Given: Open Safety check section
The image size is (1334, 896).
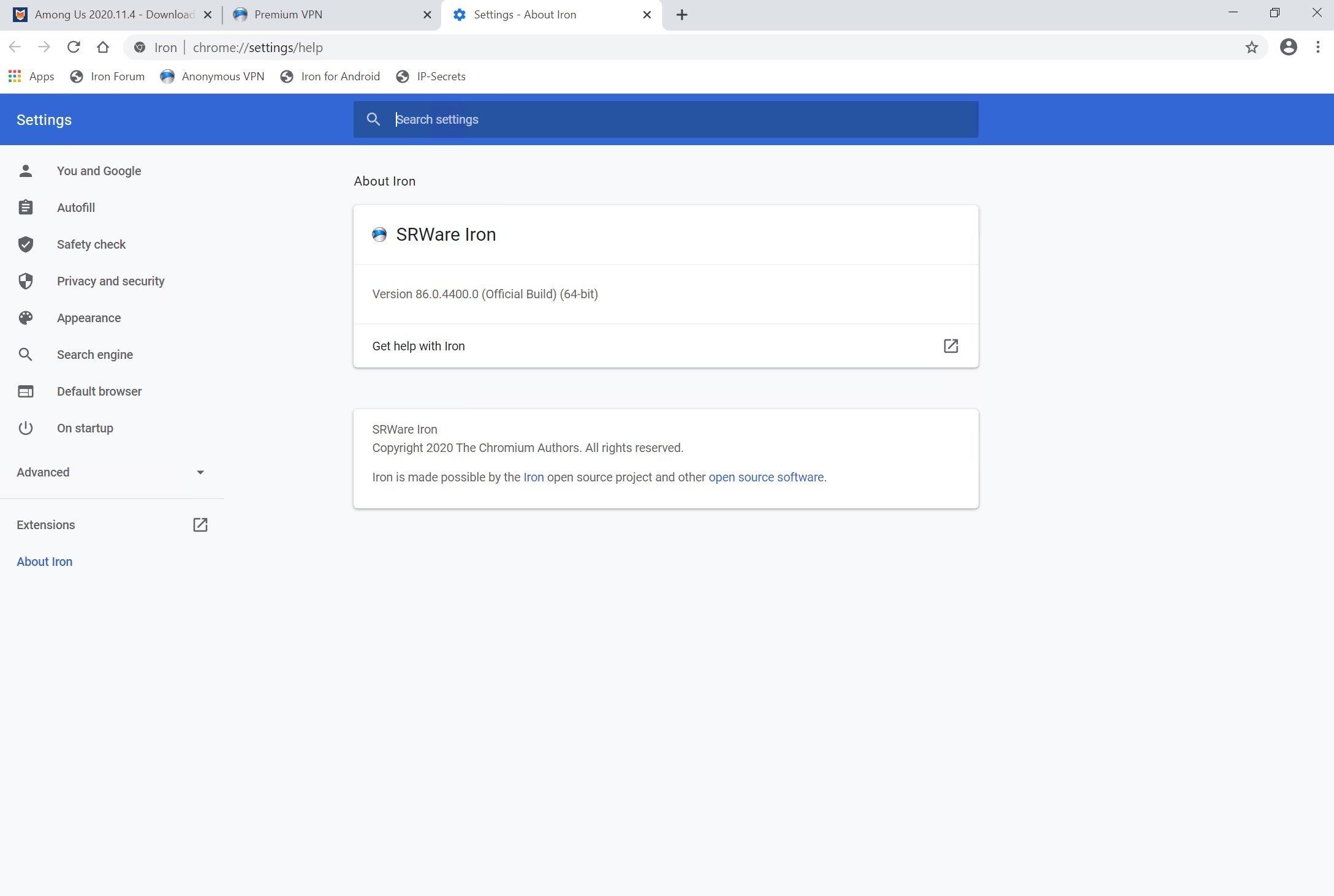Looking at the screenshot, I should (91, 244).
